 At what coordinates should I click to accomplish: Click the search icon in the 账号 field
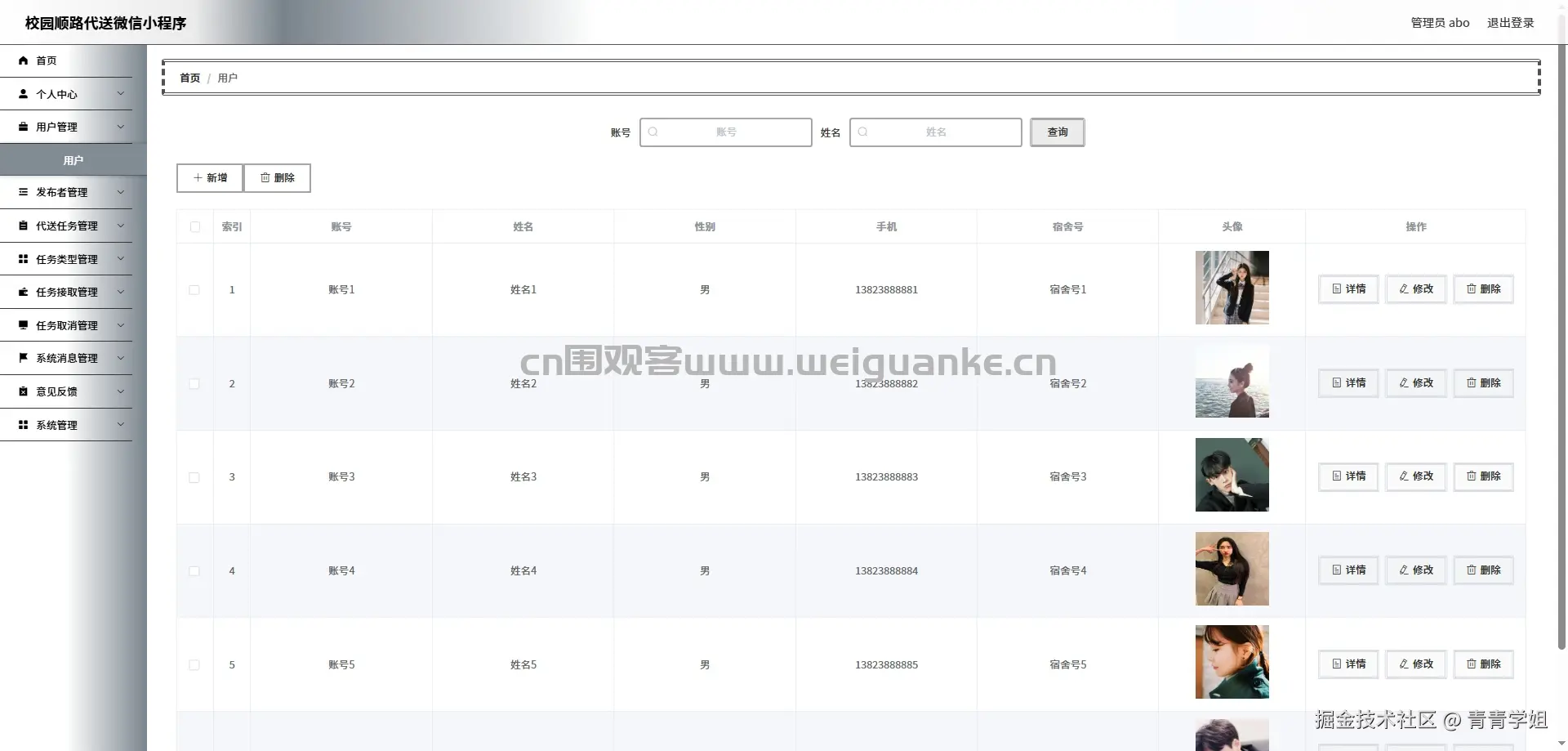click(x=653, y=132)
